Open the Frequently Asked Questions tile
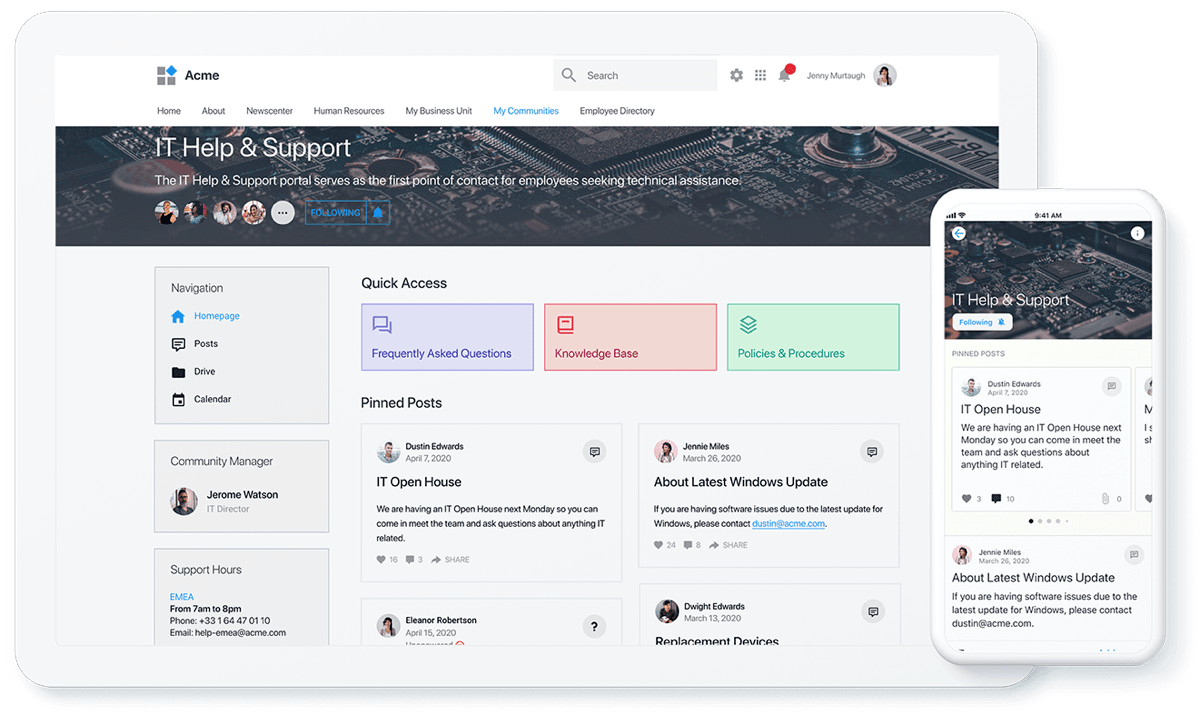 [x=447, y=337]
